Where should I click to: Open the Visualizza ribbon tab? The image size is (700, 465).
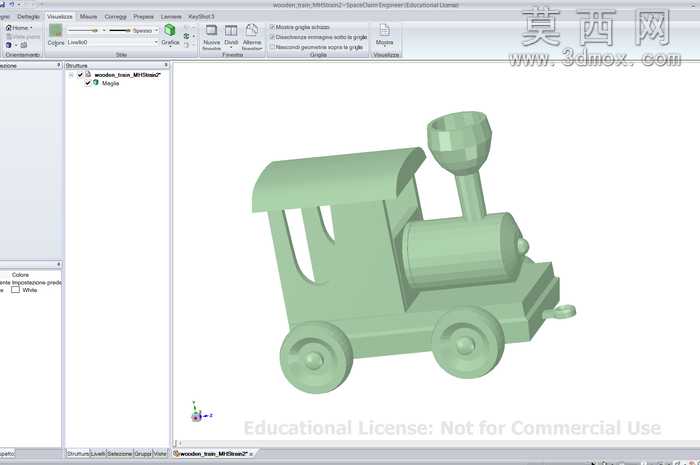tap(59, 17)
